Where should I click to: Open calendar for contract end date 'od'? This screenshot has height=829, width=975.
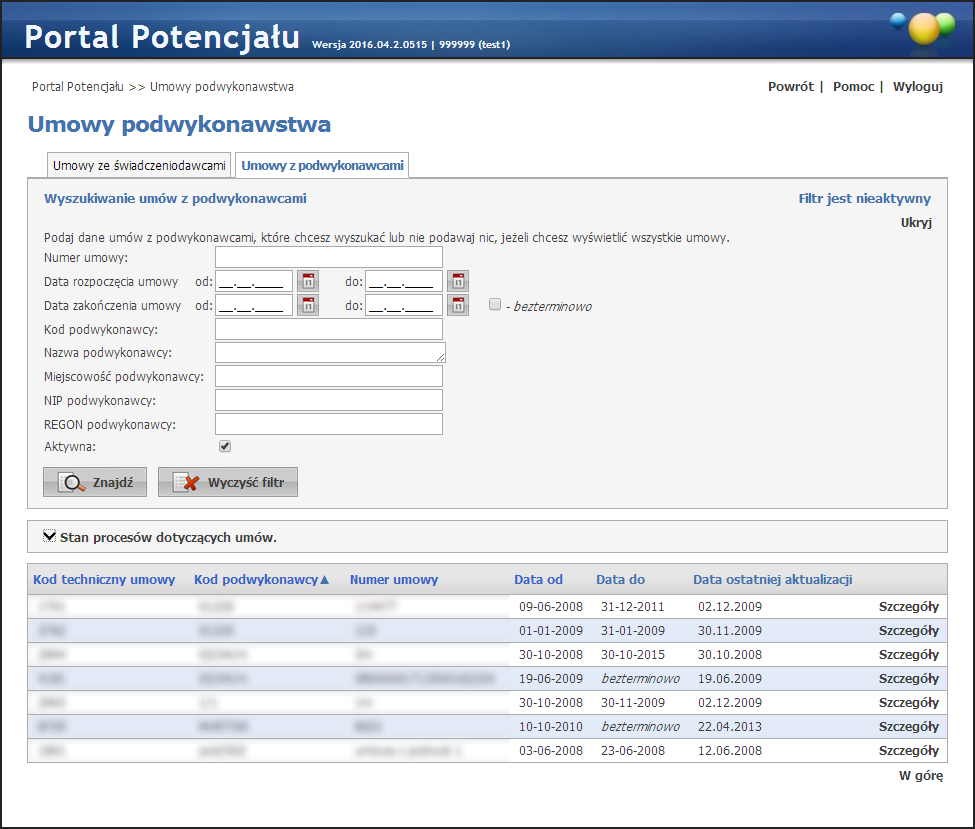point(308,305)
